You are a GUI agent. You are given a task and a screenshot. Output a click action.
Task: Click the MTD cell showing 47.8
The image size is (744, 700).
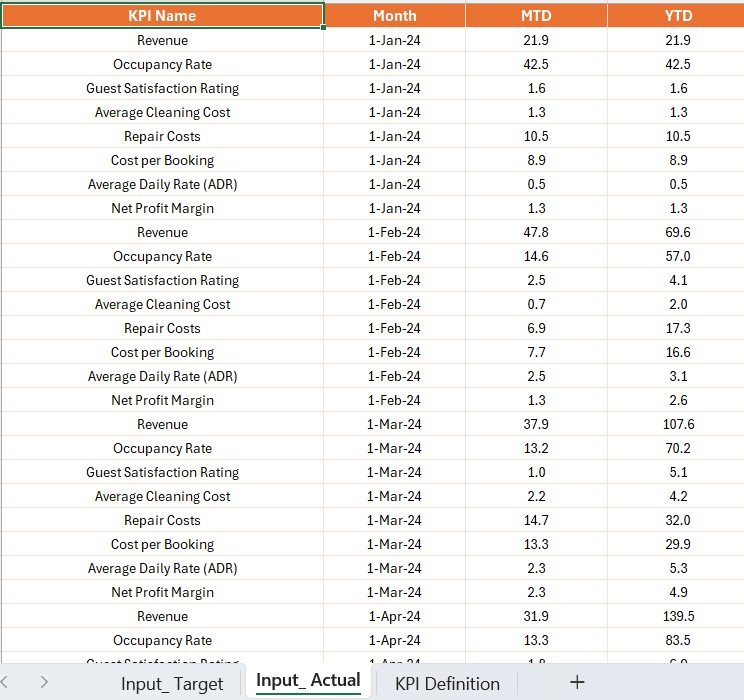tap(535, 232)
